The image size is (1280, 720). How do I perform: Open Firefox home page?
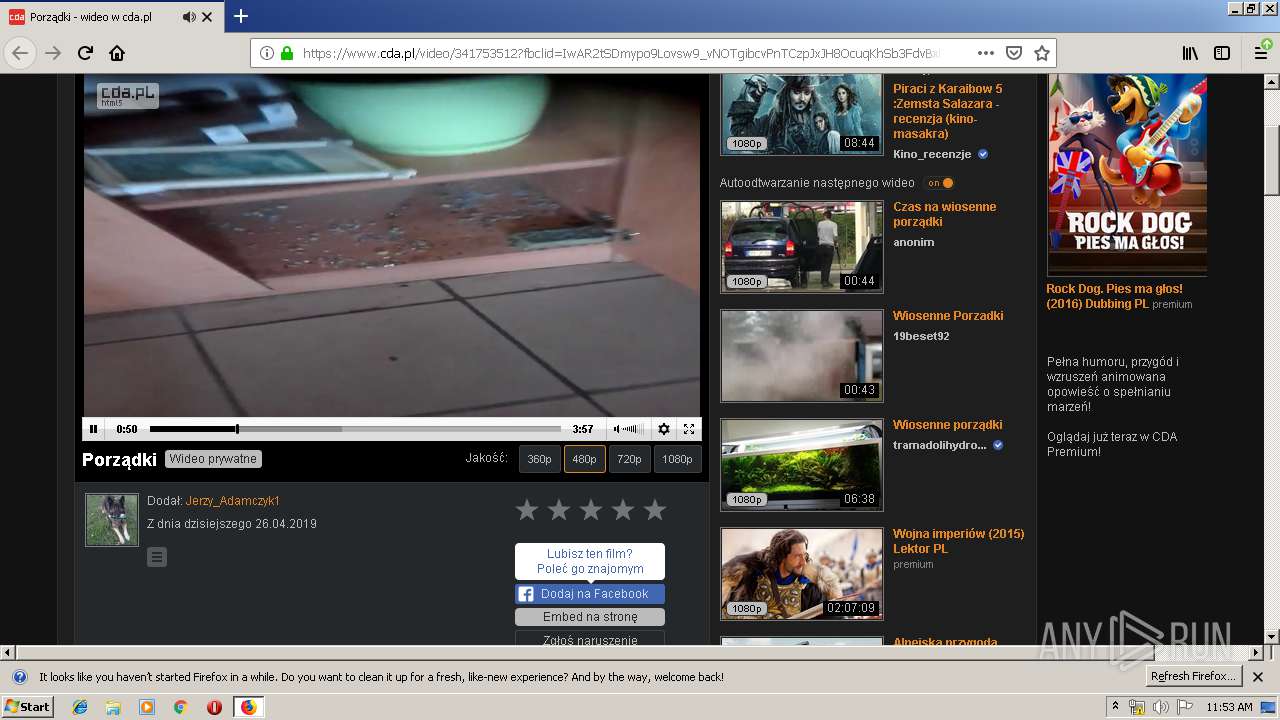point(117,53)
